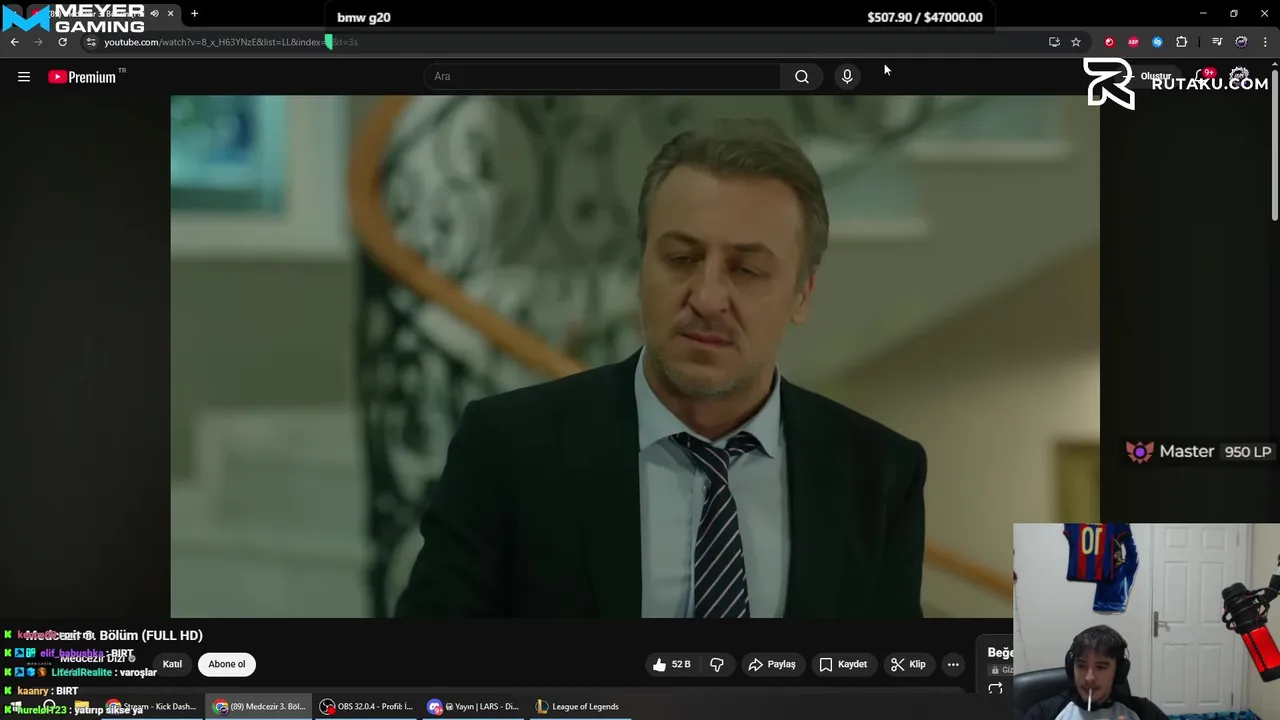Open a new browser tab with plus
The image size is (1280, 720).
coord(194,14)
